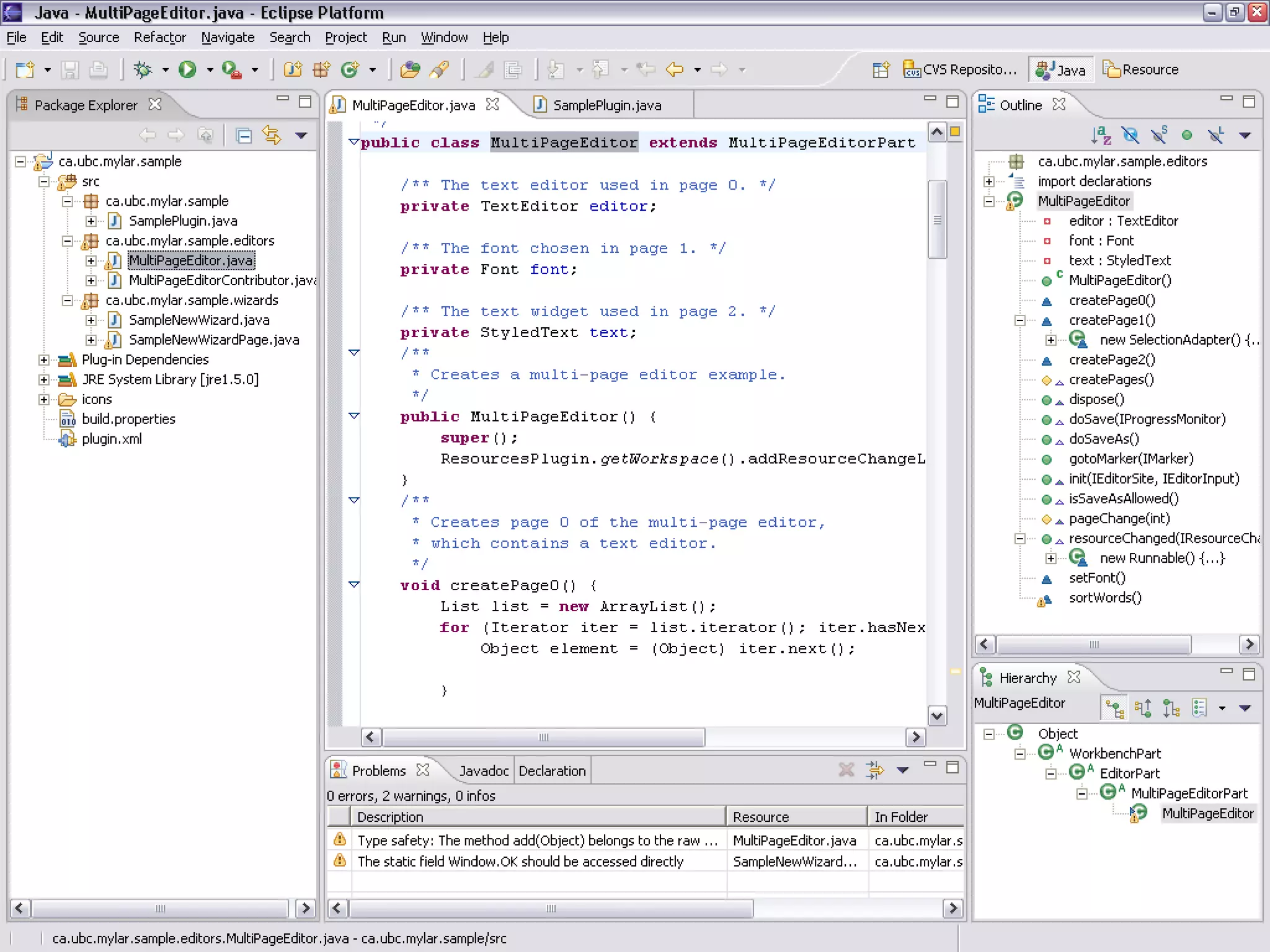Select the Type safety warning row
This screenshot has width=1270, height=952.
(537, 840)
